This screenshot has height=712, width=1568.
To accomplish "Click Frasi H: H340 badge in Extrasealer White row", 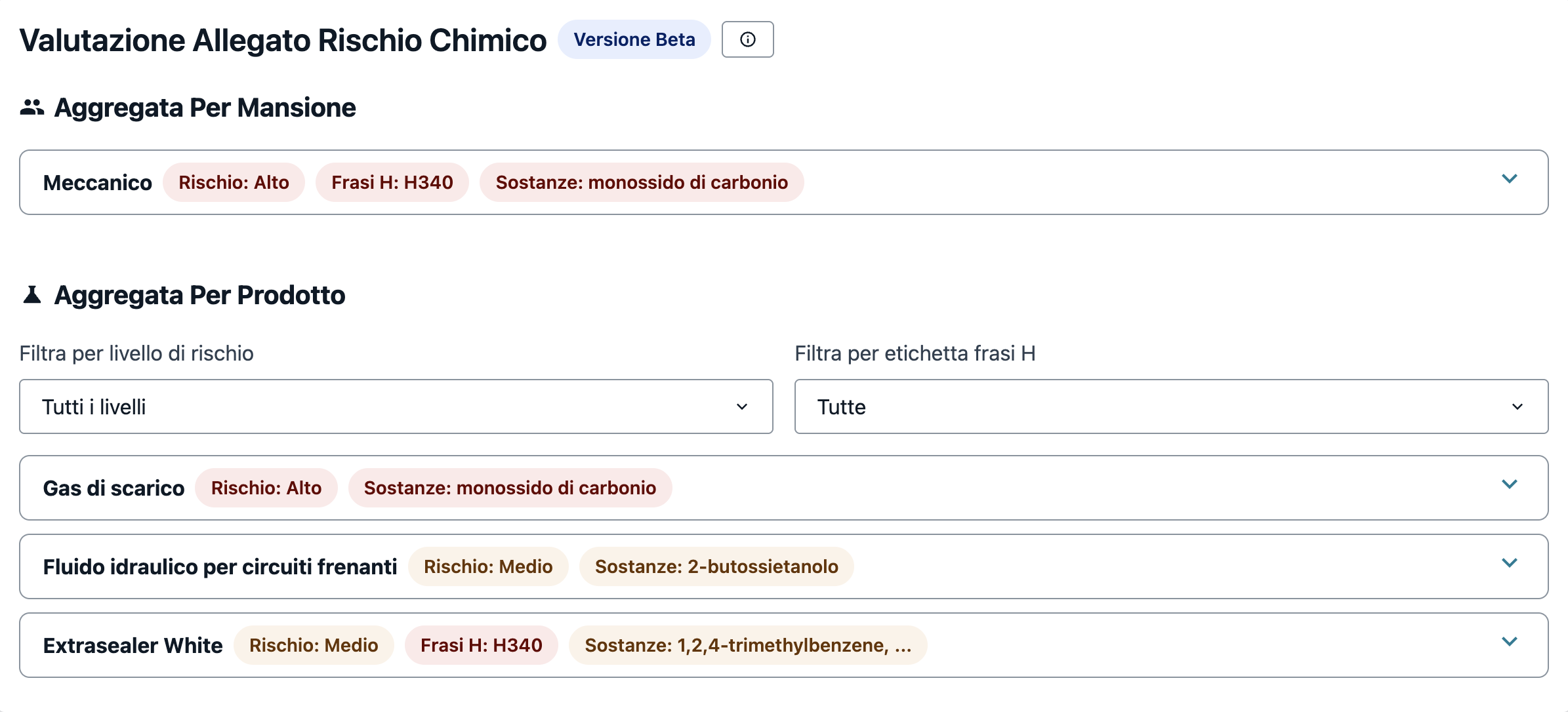I will (482, 645).
